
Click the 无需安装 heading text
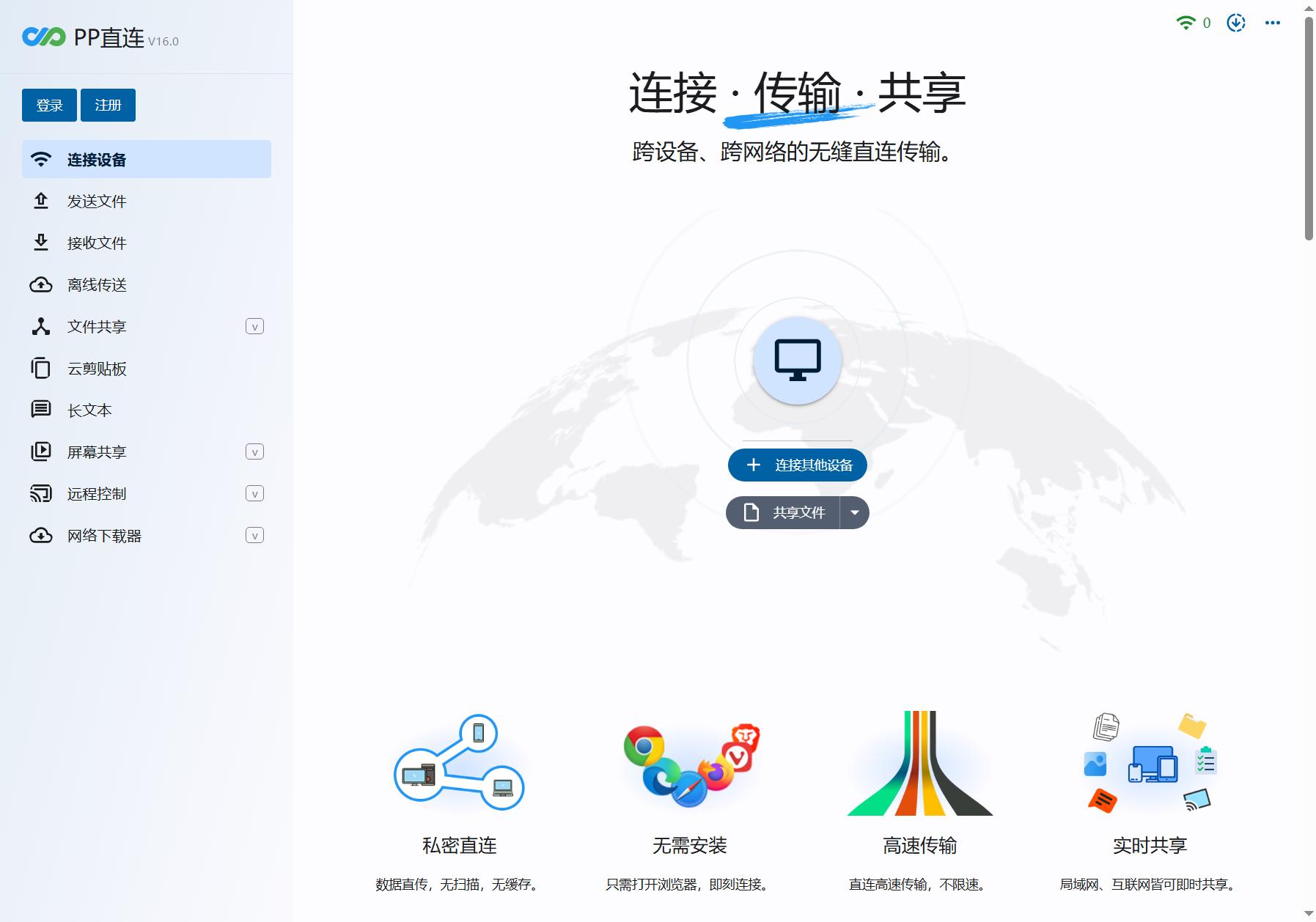(x=690, y=845)
